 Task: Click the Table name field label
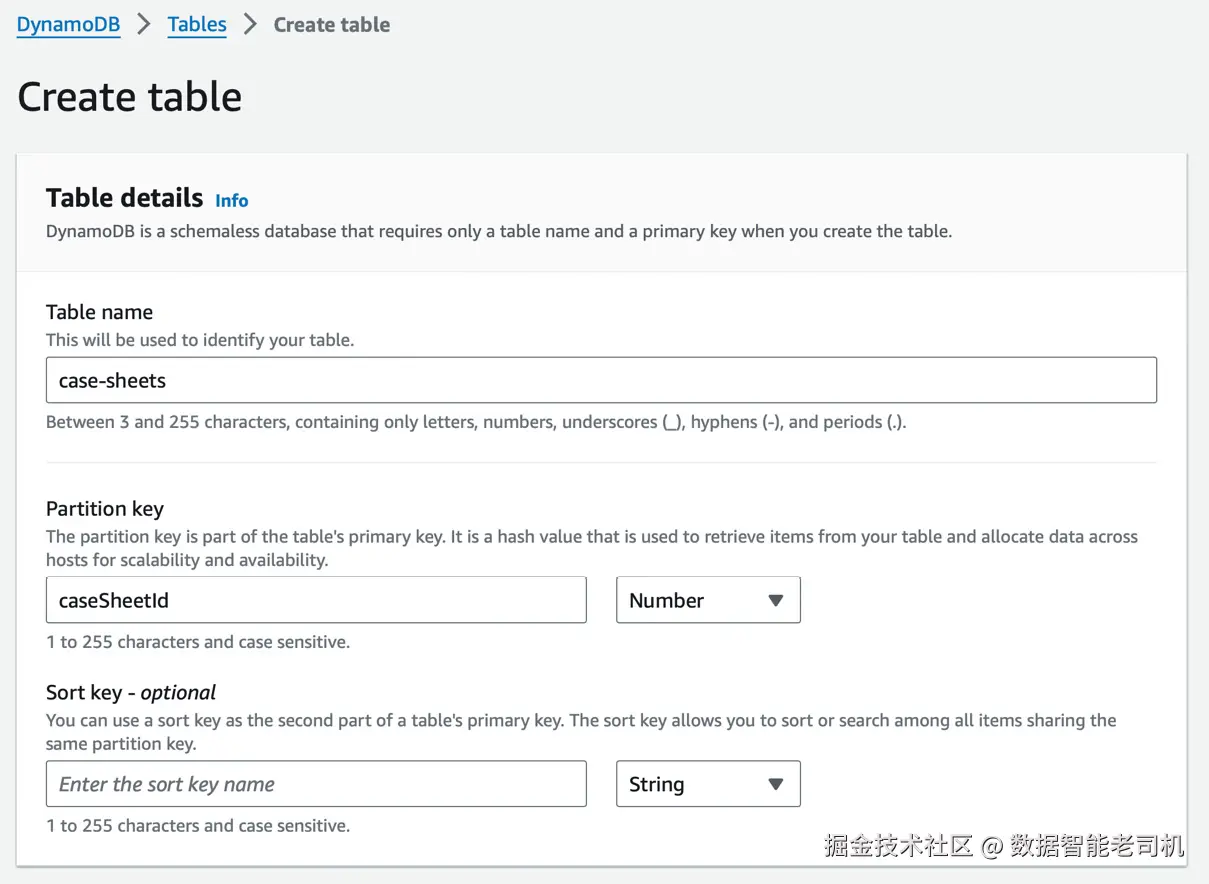(x=99, y=312)
